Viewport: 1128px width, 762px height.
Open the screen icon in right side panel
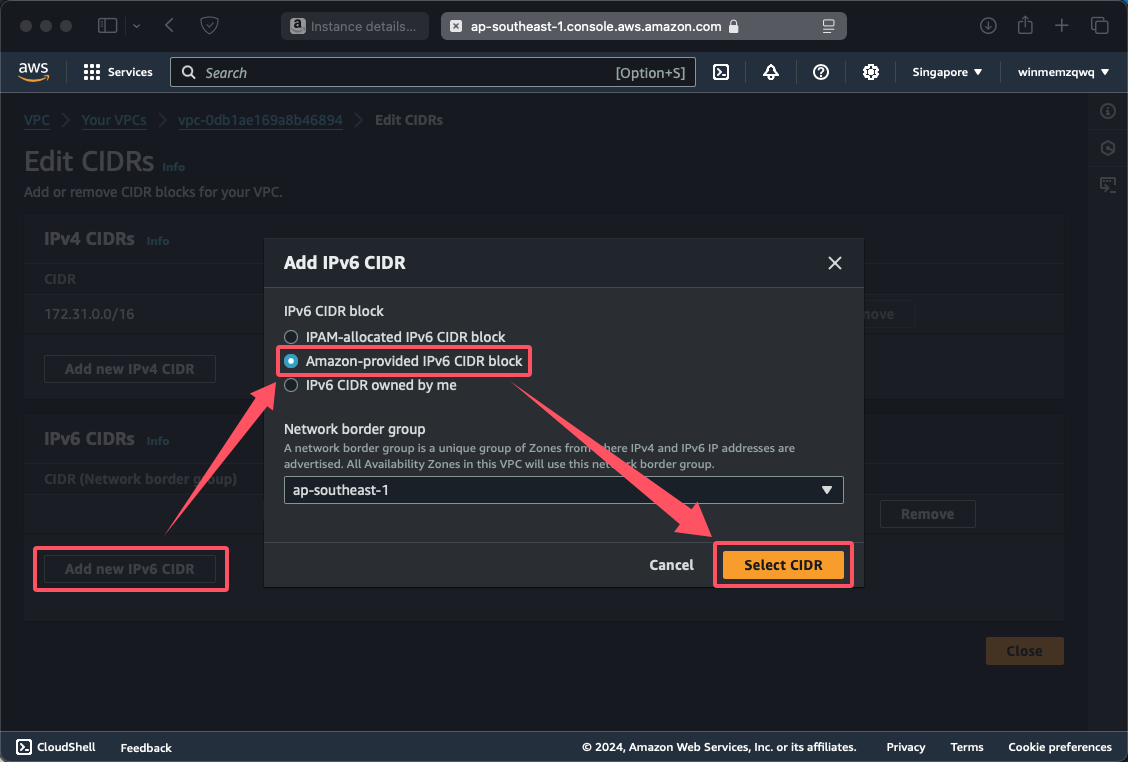(x=1108, y=185)
